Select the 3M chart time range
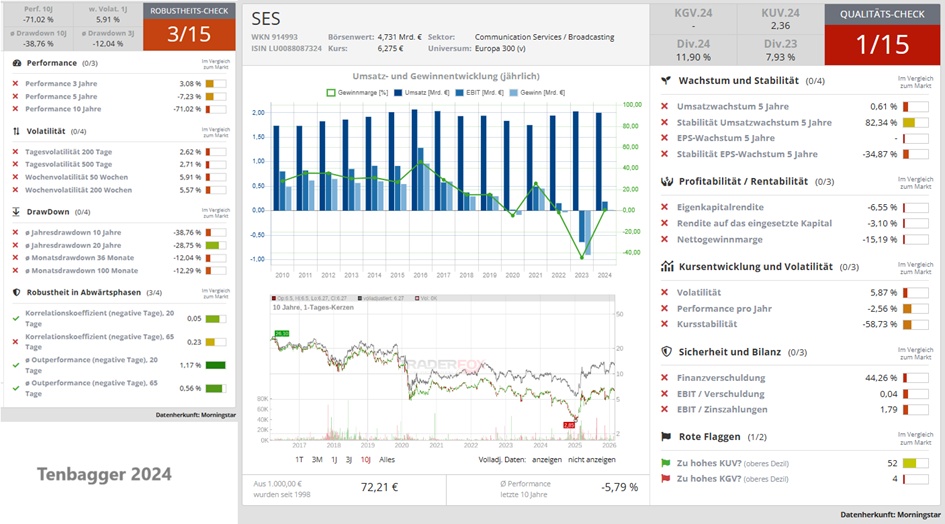Screen dimensions: 945x524 pos(318,459)
